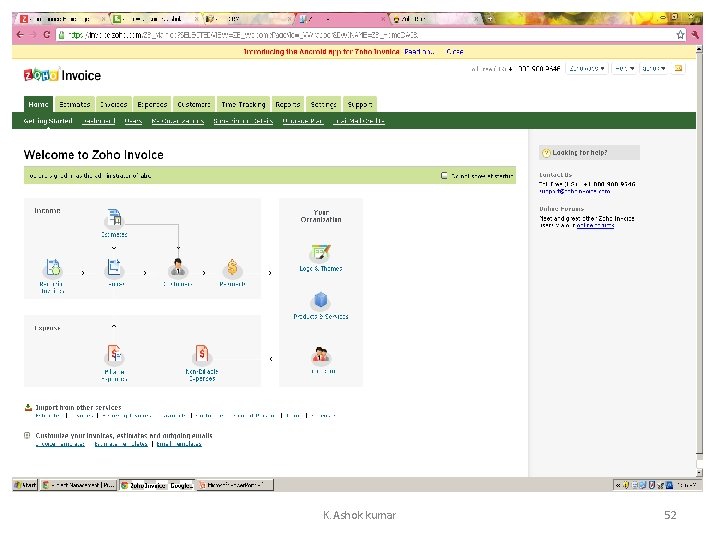The image size is (720, 540).
Task: Open the Recurring Invoices icon
Action: click(x=53, y=268)
